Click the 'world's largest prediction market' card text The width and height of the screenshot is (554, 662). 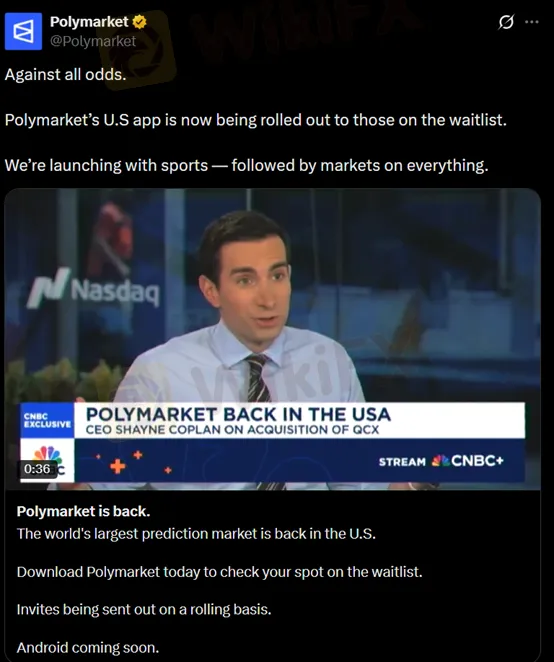click(196, 534)
